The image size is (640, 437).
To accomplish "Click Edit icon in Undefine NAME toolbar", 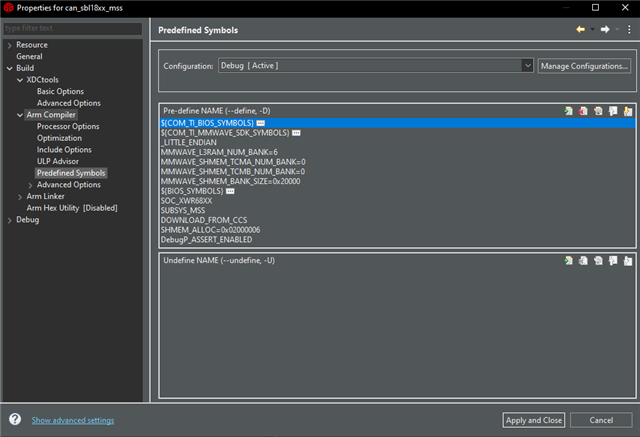I will pos(598,261).
